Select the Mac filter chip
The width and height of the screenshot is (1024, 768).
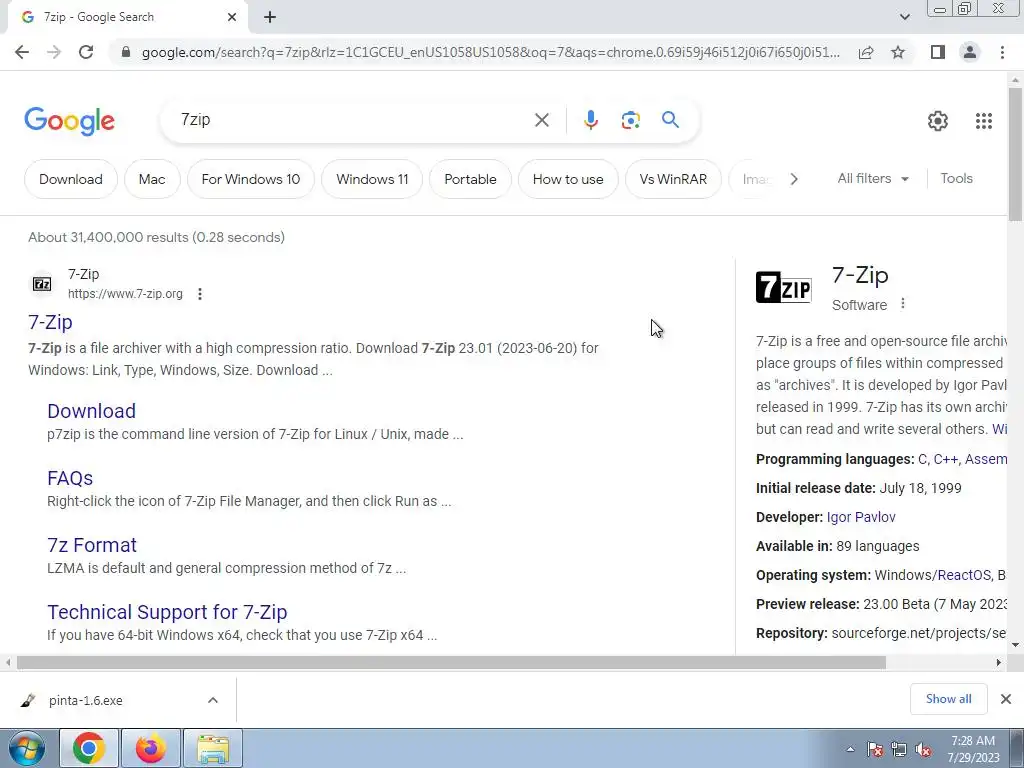[x=152, y=179]
